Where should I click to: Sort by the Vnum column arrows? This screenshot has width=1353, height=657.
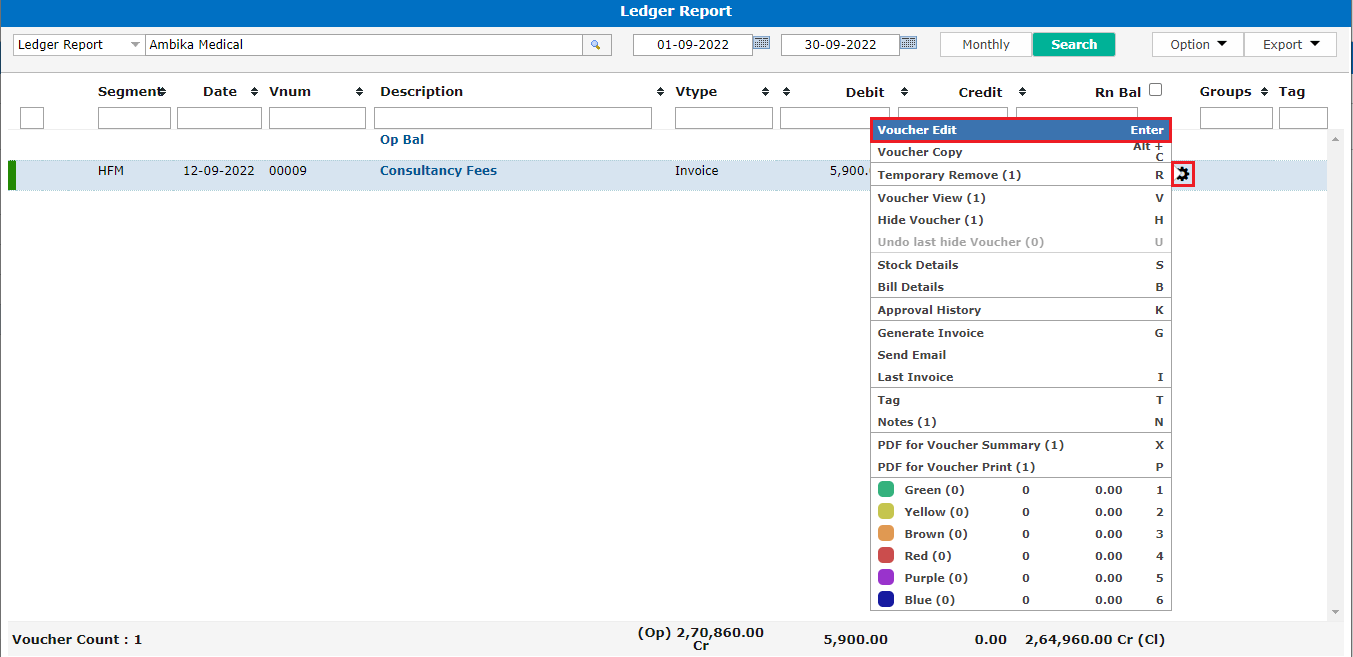(x=359, y=92)
